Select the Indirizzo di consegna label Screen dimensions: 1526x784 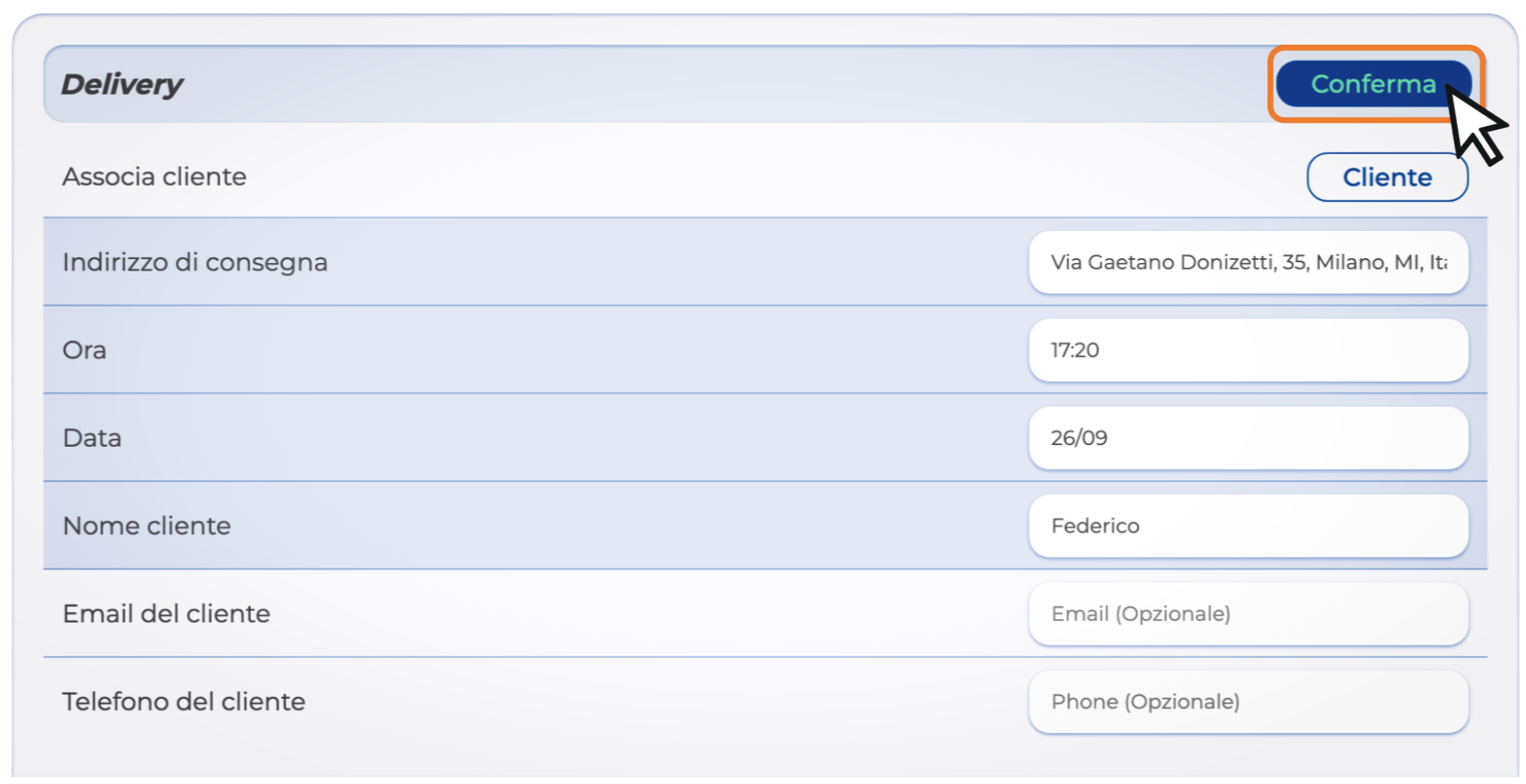(195, 262)
